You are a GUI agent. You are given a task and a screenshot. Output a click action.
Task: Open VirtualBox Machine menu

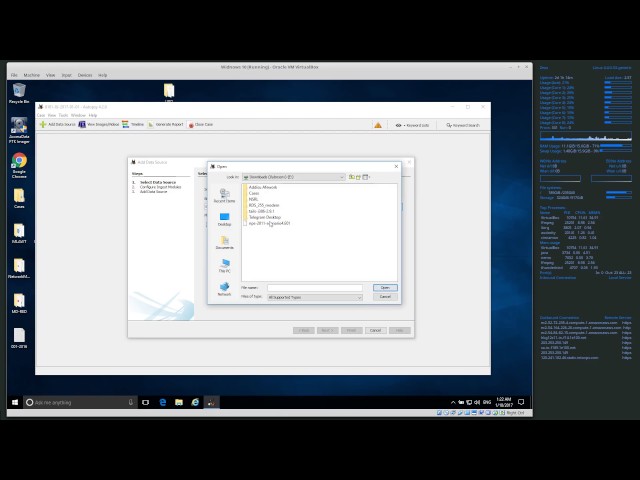[x=31, y=75]
